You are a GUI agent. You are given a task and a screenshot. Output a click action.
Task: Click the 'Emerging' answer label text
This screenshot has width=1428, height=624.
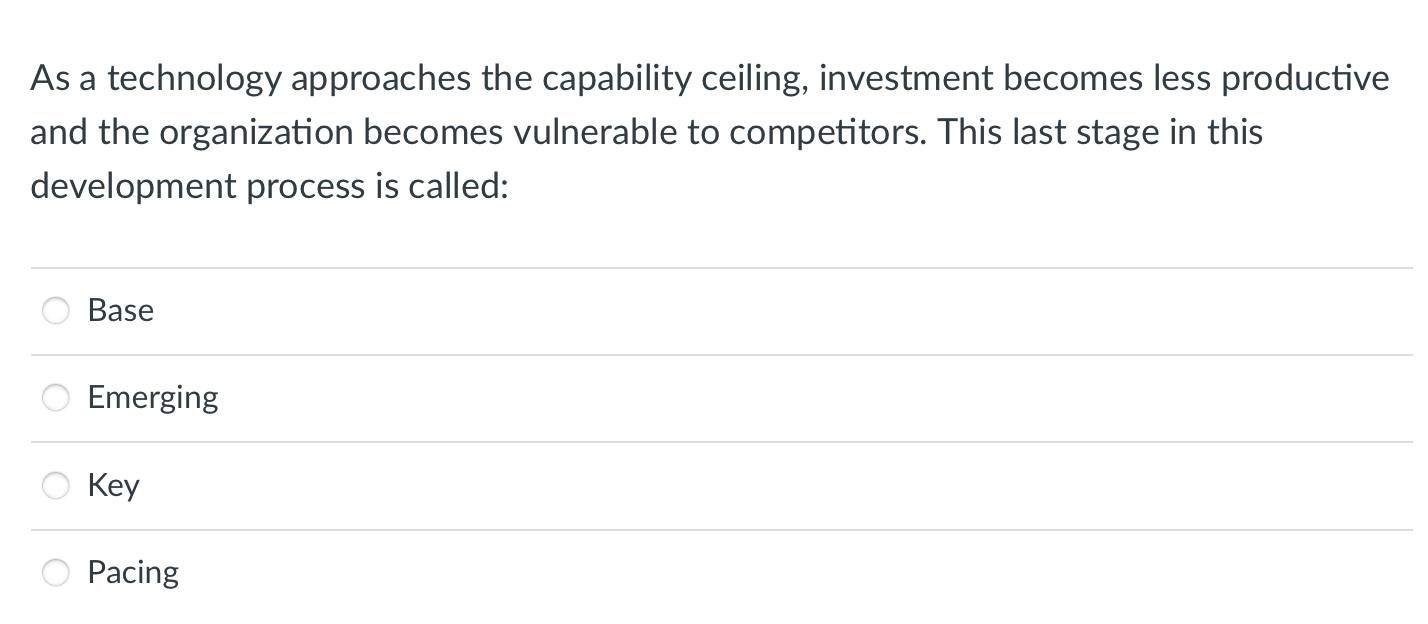(x=152, y=398)
